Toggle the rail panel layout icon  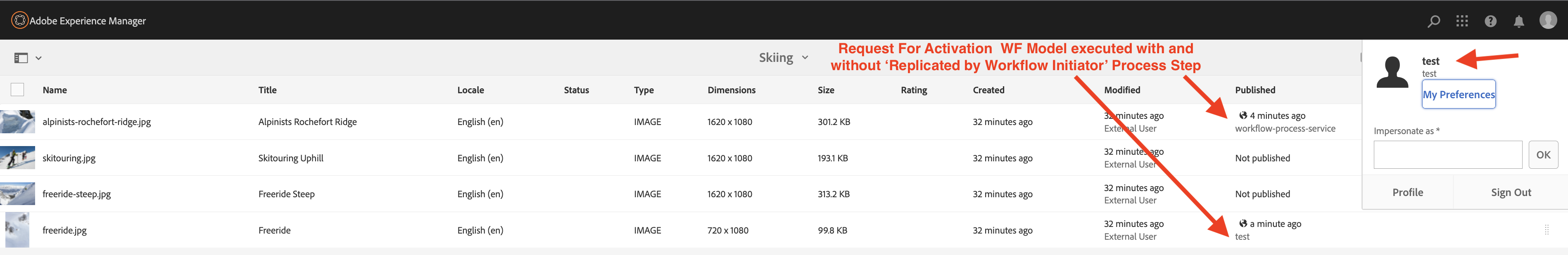click(21, 58)
